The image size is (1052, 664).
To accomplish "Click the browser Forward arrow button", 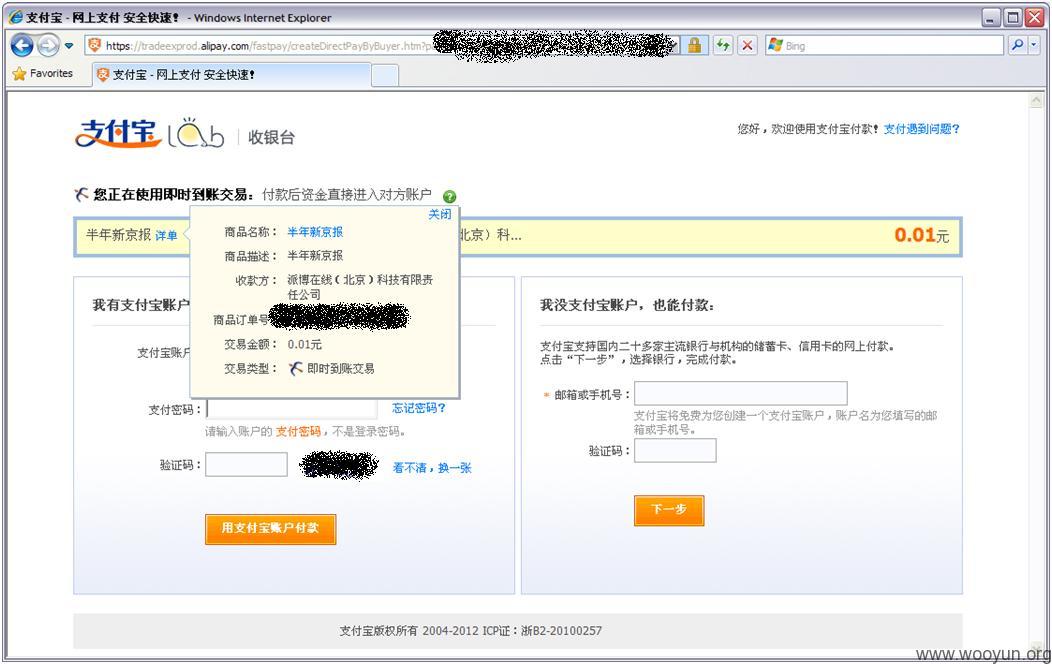I will click(48, 46).
